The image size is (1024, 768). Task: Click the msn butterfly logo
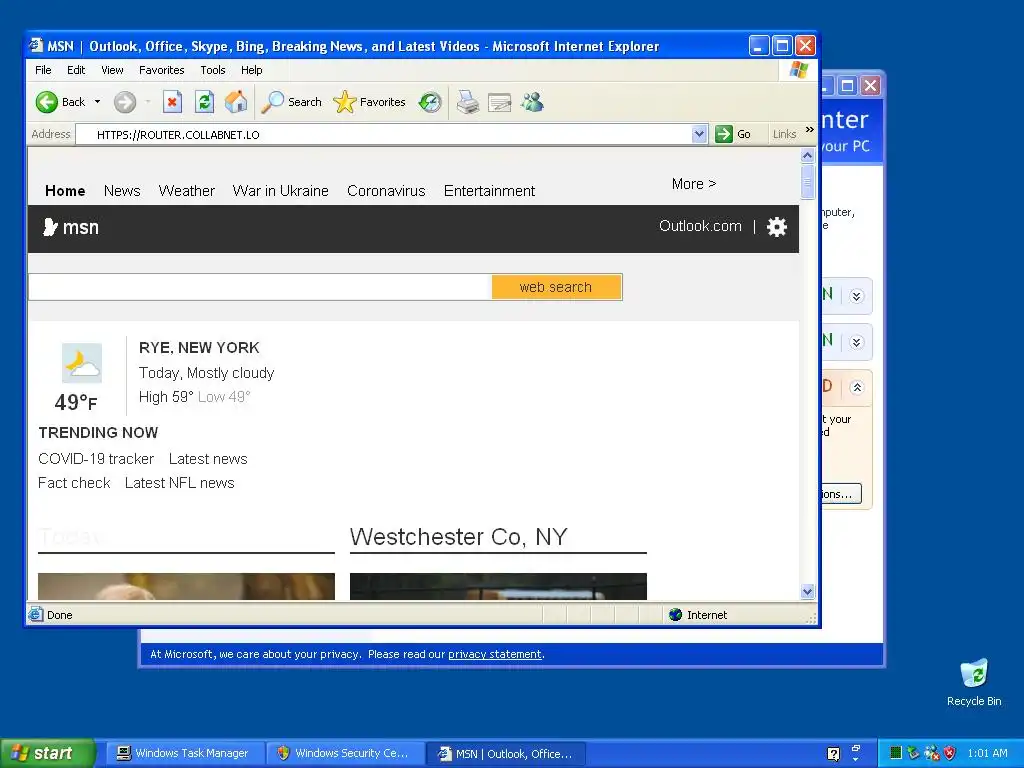point(71,227)
